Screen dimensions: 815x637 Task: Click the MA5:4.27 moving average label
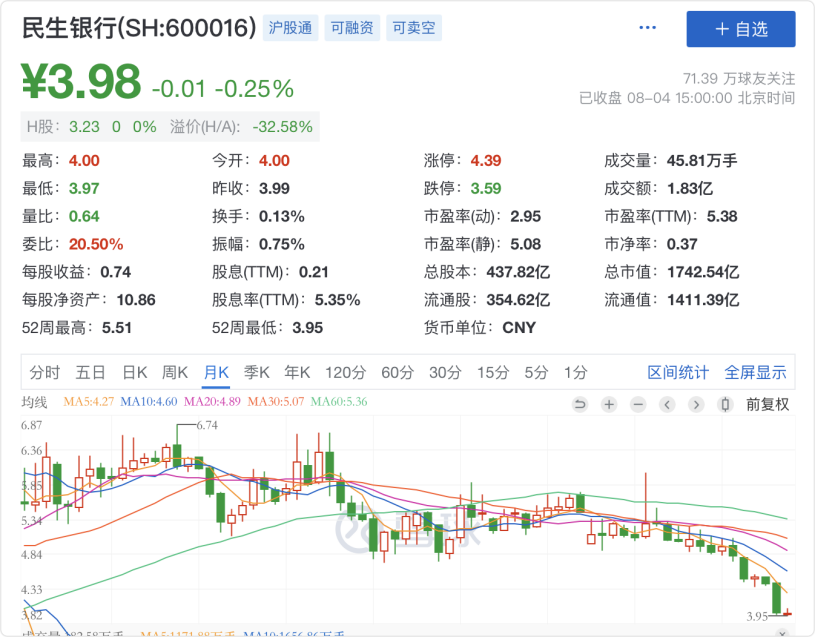pos(88,402)
